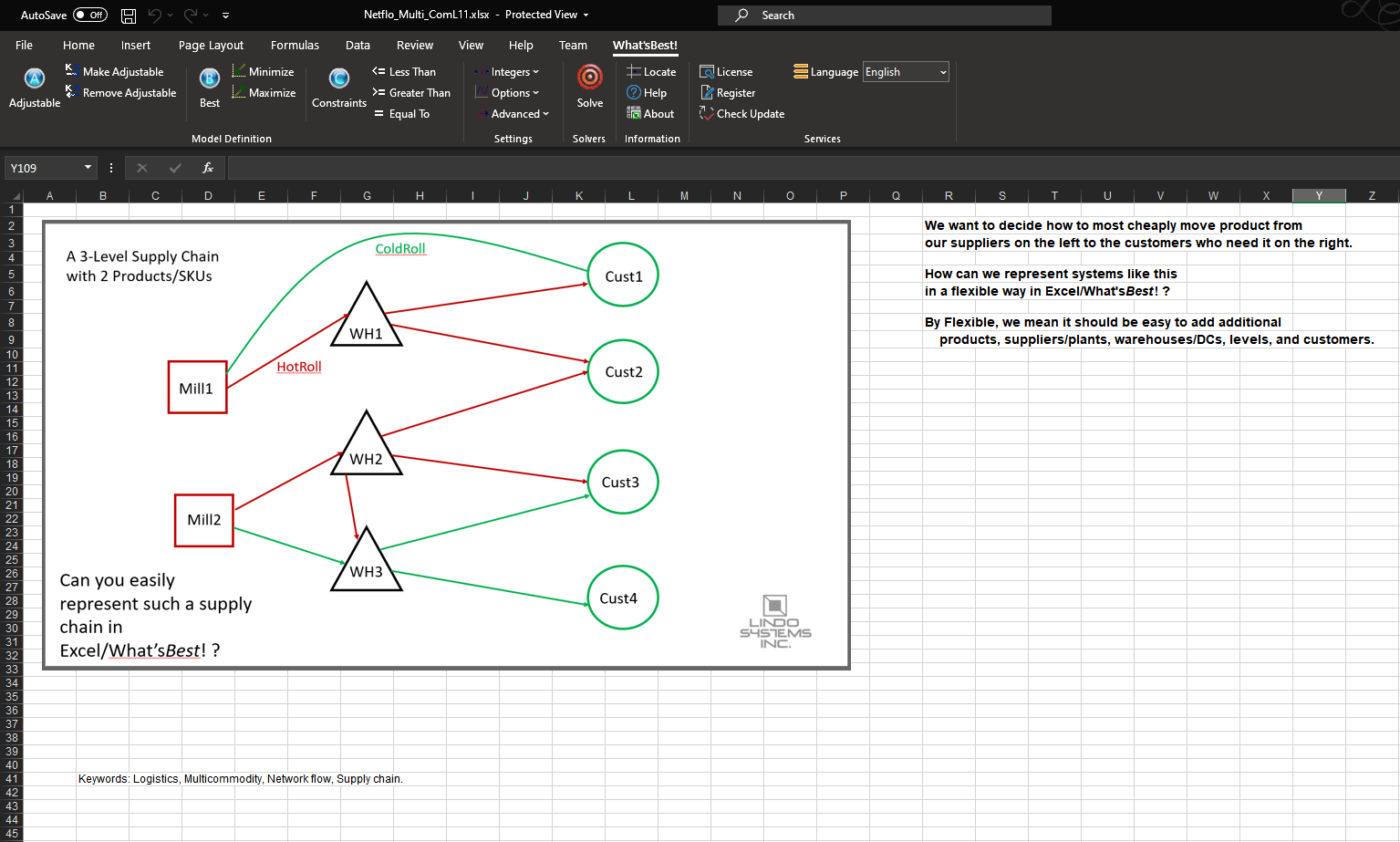The width and height of the screenshot is (1400, 842).
Task: Add a Less Than constraint
Action: point(404,71)
